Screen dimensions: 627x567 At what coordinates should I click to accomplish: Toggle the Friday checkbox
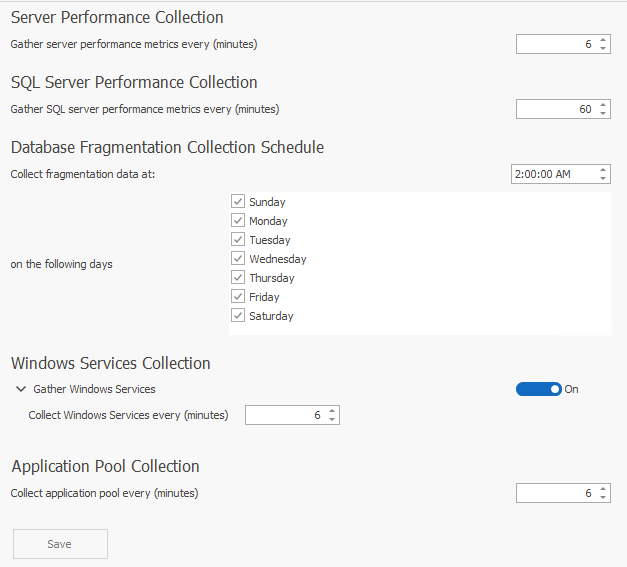point(238,297)
